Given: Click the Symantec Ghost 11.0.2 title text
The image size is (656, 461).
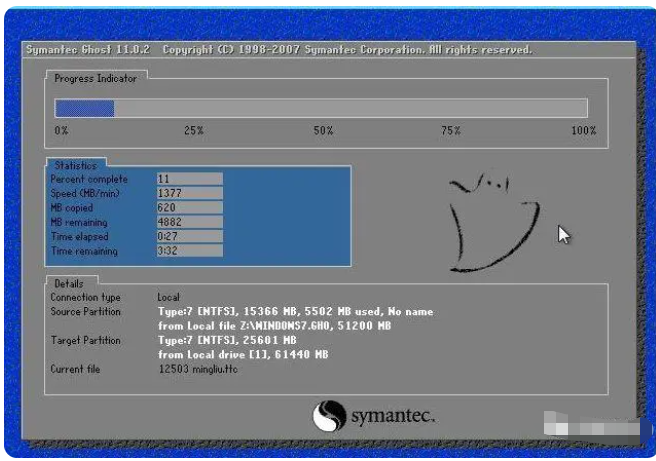Looking at the screenshot, I should [x=88, y=49].
